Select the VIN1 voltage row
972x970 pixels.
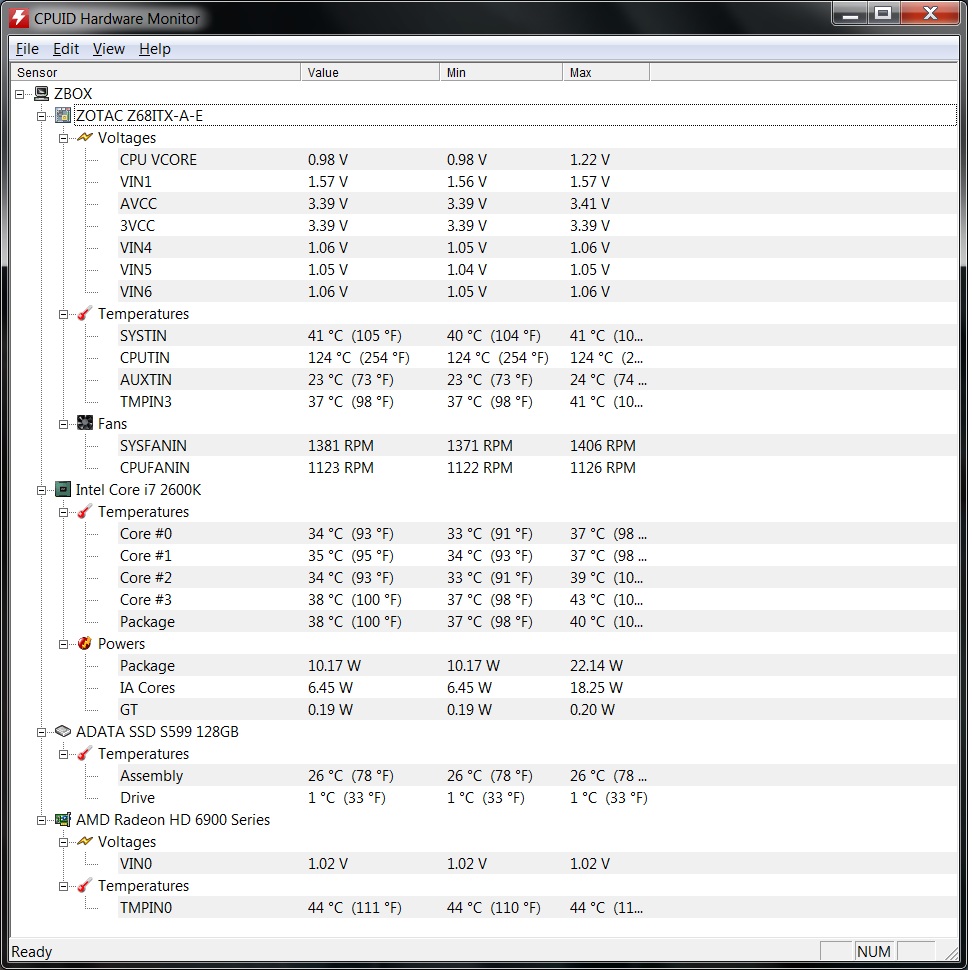point(537,182)
